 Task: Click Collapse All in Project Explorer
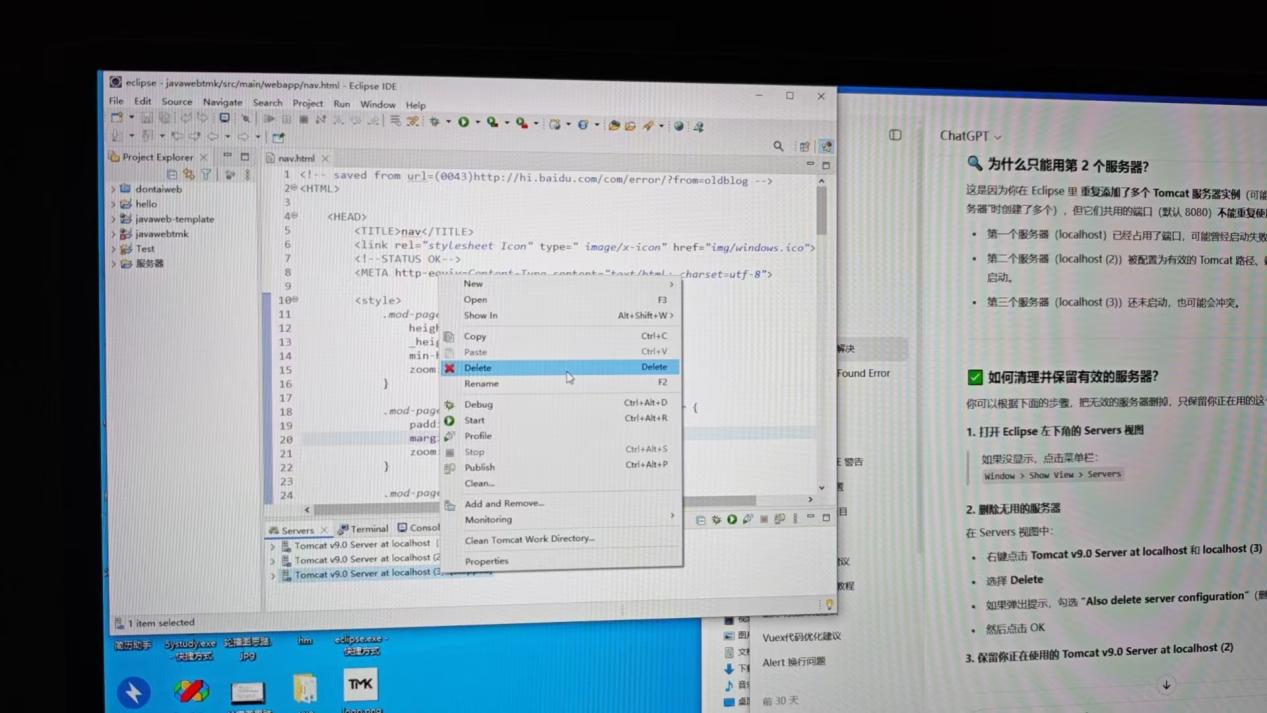172,174
